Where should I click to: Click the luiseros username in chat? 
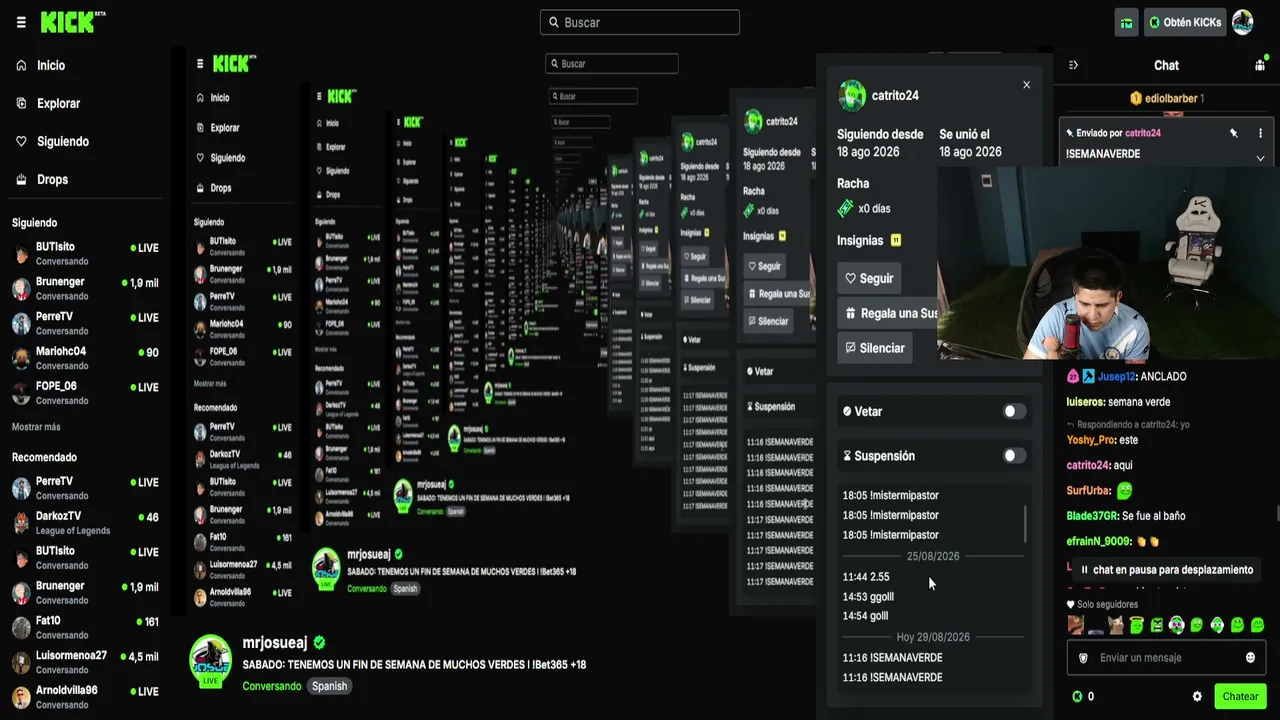pos(1085,402)
